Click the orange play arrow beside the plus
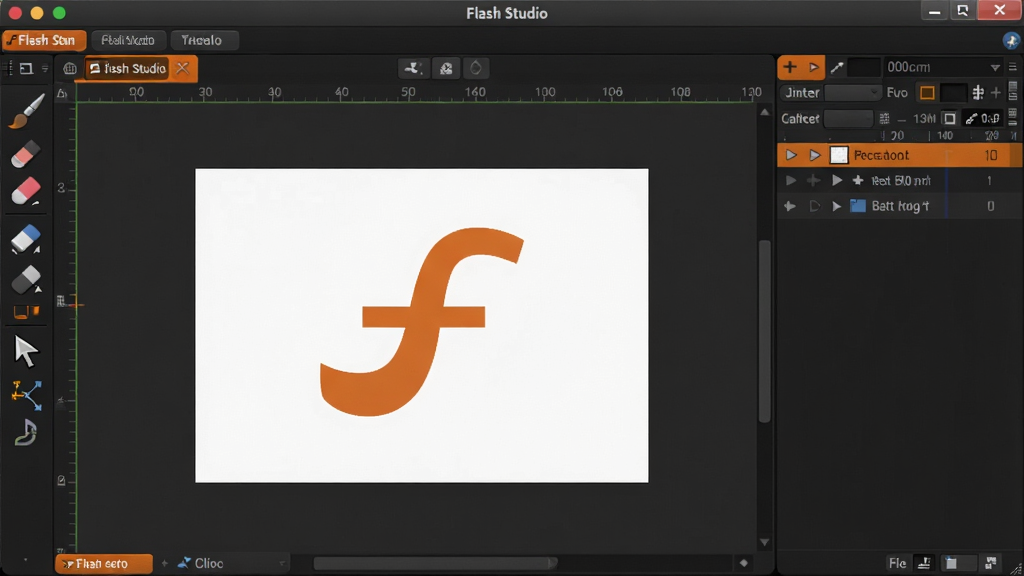Viewport: 1024px width, 576px height. point(814,67)
